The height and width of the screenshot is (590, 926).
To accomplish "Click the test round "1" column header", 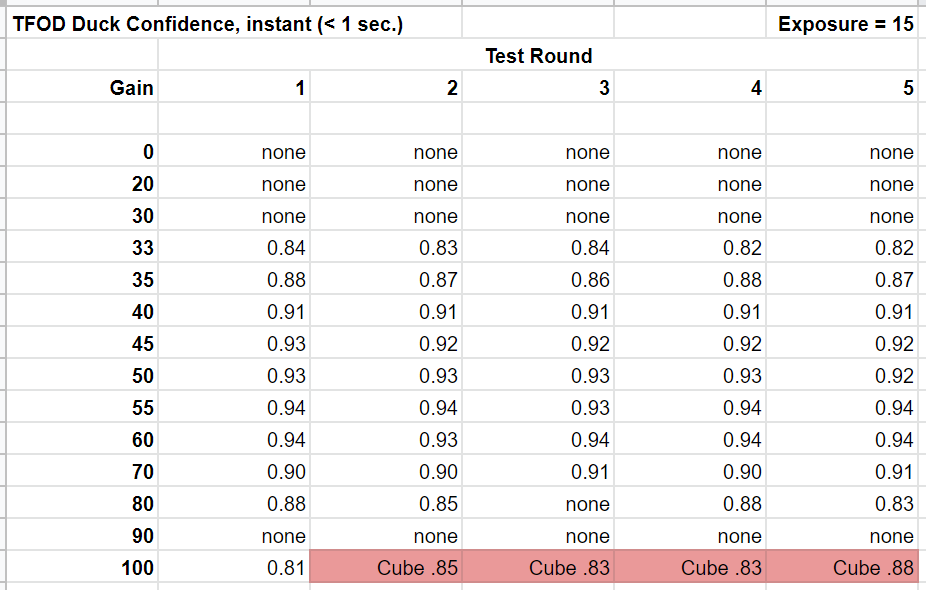I will (300, 88).
